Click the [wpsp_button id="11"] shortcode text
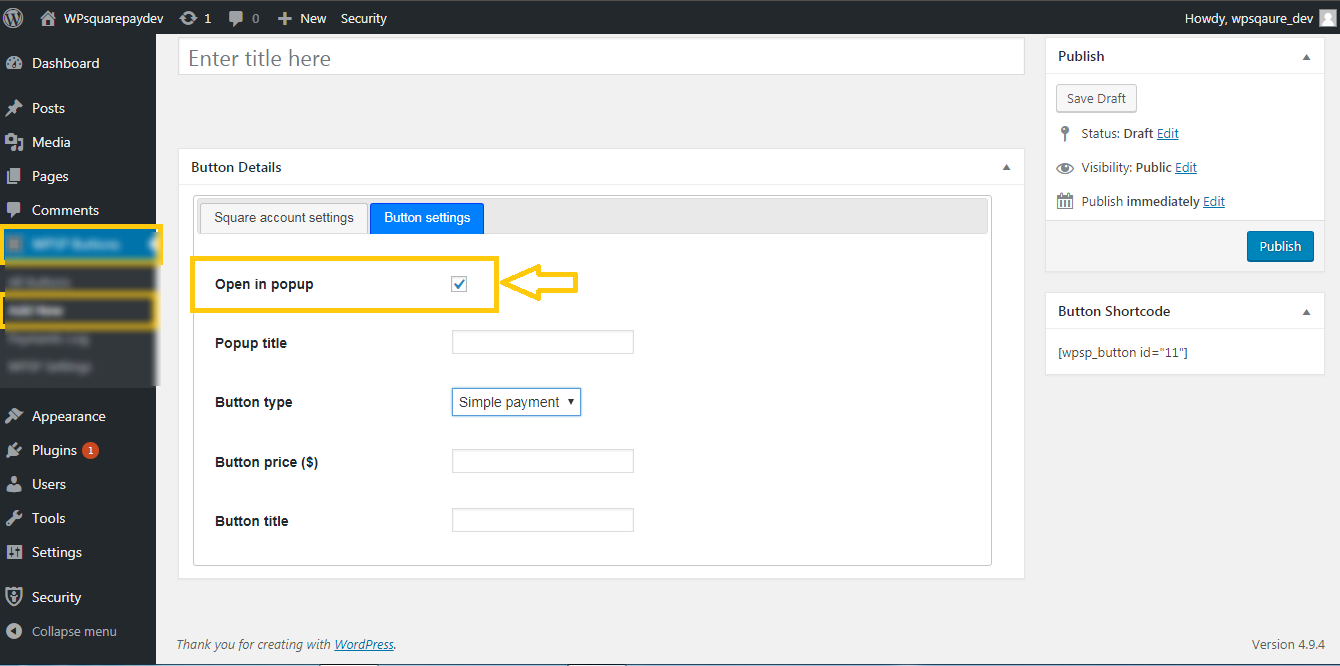Viewport: 1340px width, 666px height. click(x=1123, y=353)
